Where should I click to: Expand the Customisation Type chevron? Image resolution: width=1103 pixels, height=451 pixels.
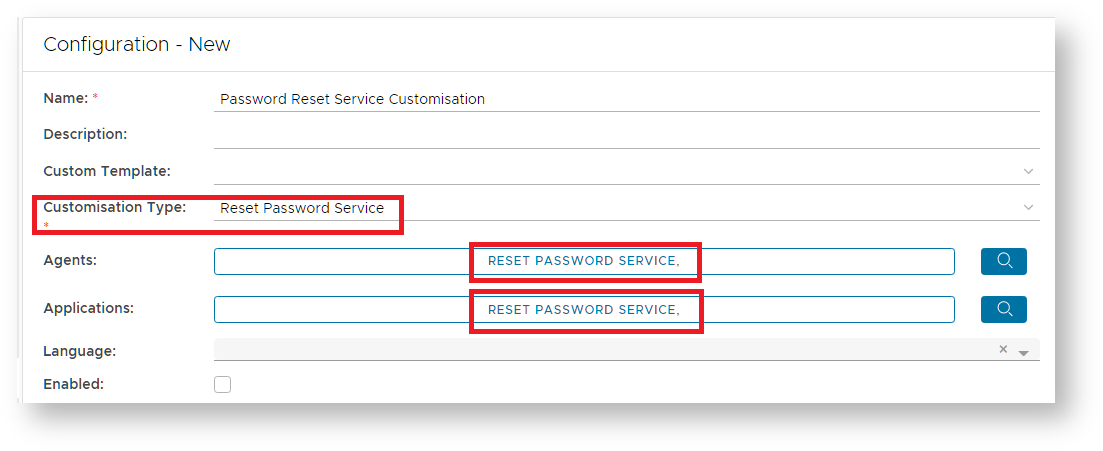pos(1028,207)
